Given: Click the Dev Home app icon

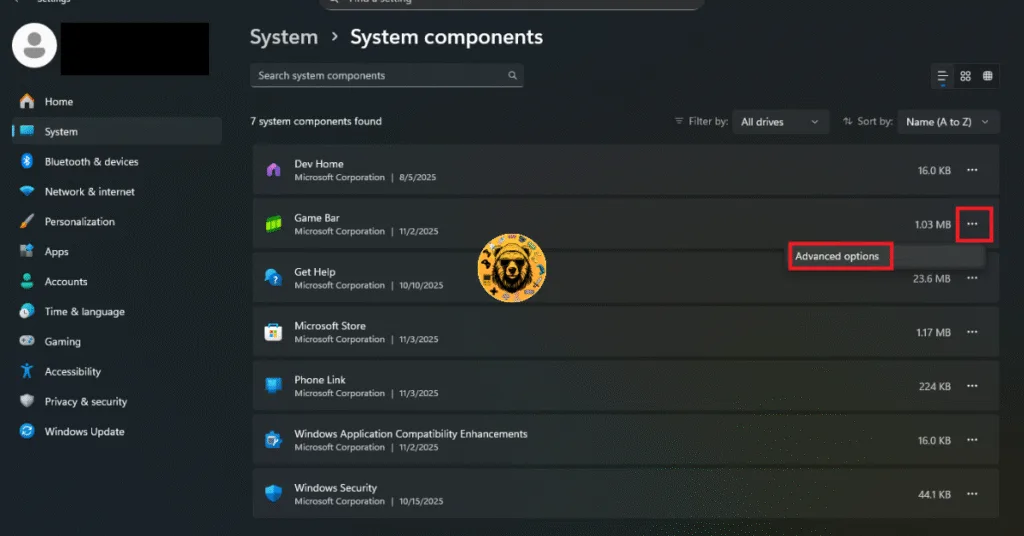Looking at the screenshot, I should tap(273, 170).
